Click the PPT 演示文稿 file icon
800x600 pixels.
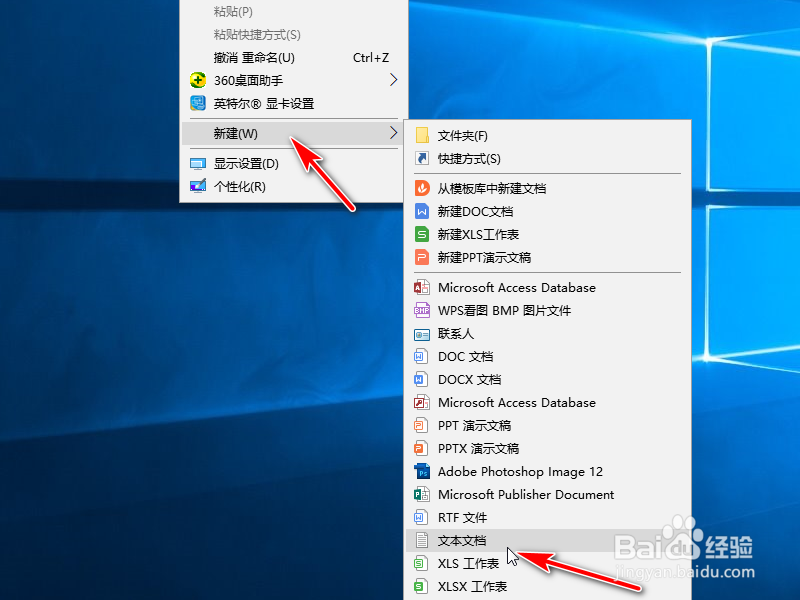pyautogui.click(x=420, y=425)
